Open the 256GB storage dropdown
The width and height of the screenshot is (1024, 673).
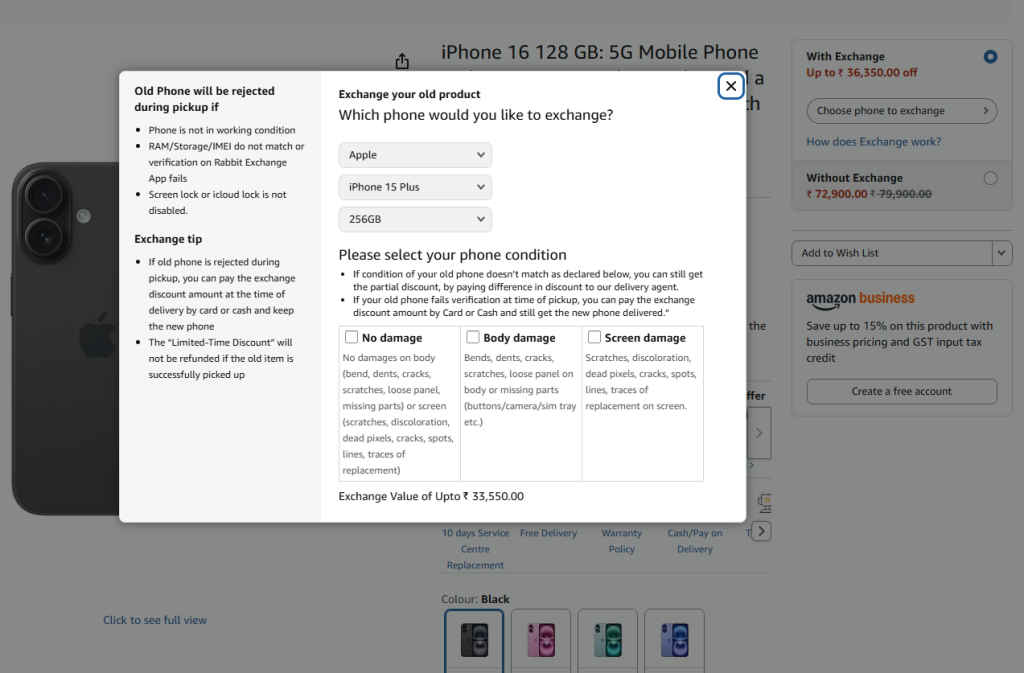[x=415, y=219]
